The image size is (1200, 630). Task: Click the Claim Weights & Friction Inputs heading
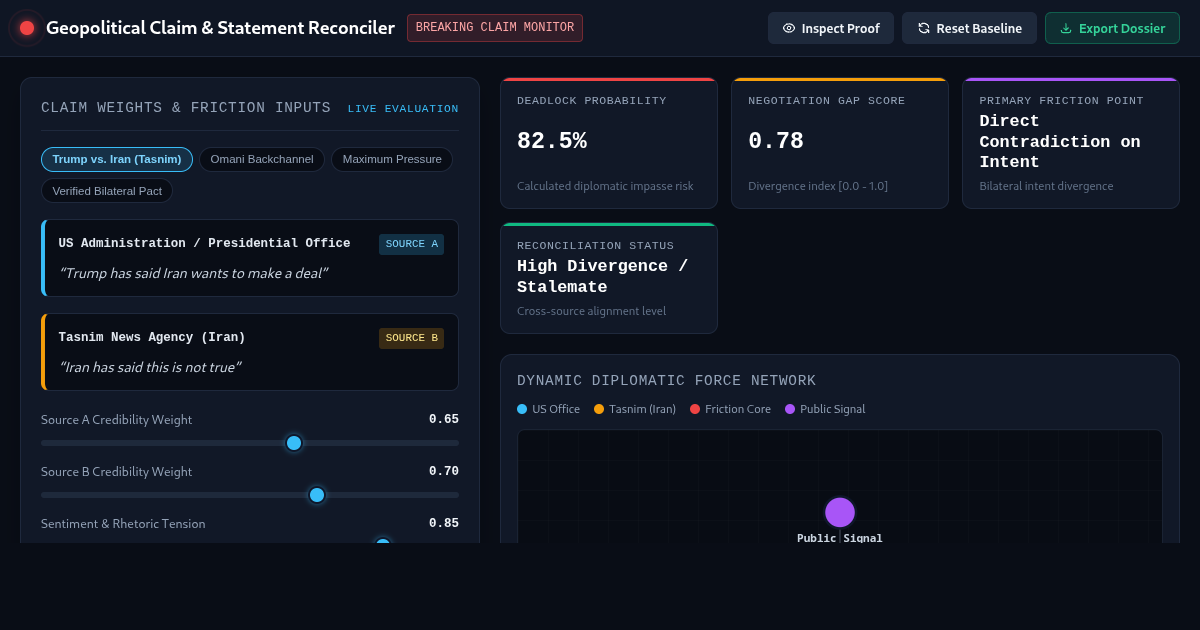(186, 108)
